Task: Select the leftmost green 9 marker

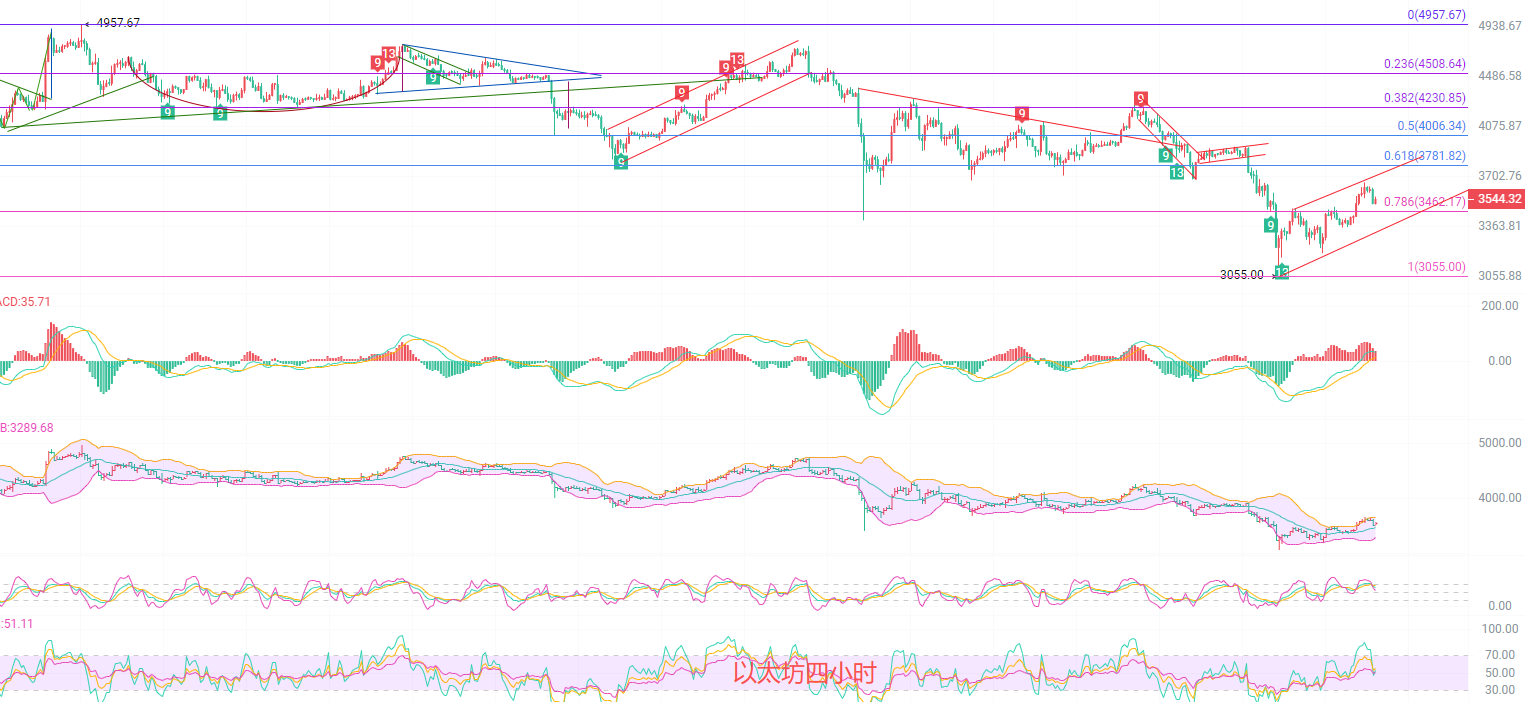Action: 168,112
